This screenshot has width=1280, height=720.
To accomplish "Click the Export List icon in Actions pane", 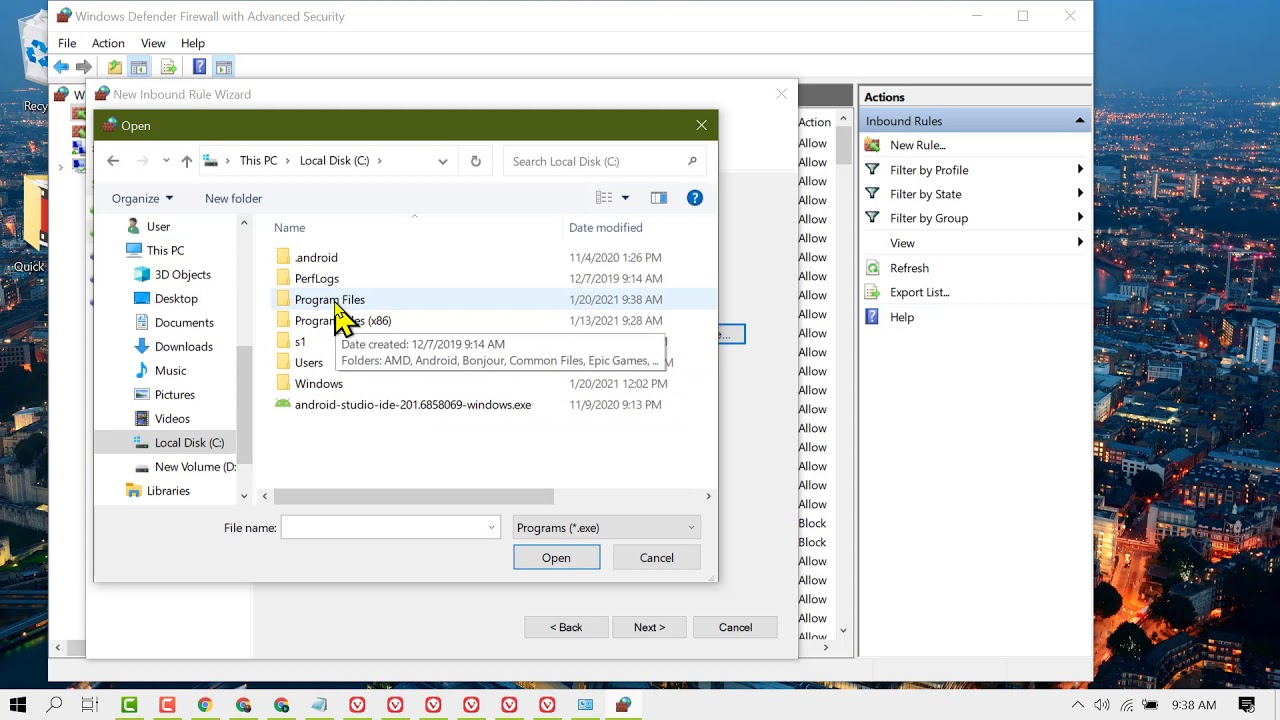I will coord(872,292).
